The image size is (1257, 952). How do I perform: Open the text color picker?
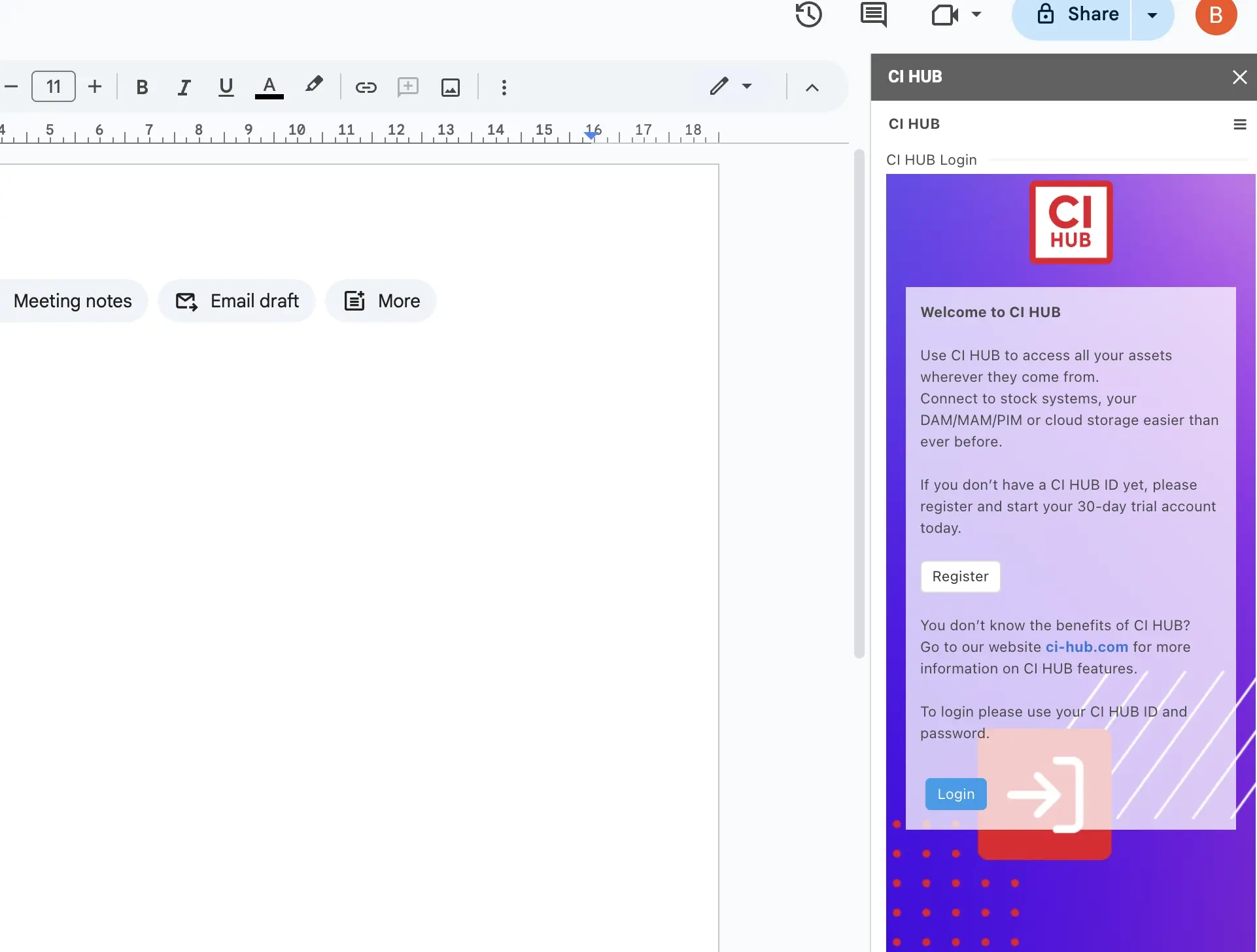point(269,87)
